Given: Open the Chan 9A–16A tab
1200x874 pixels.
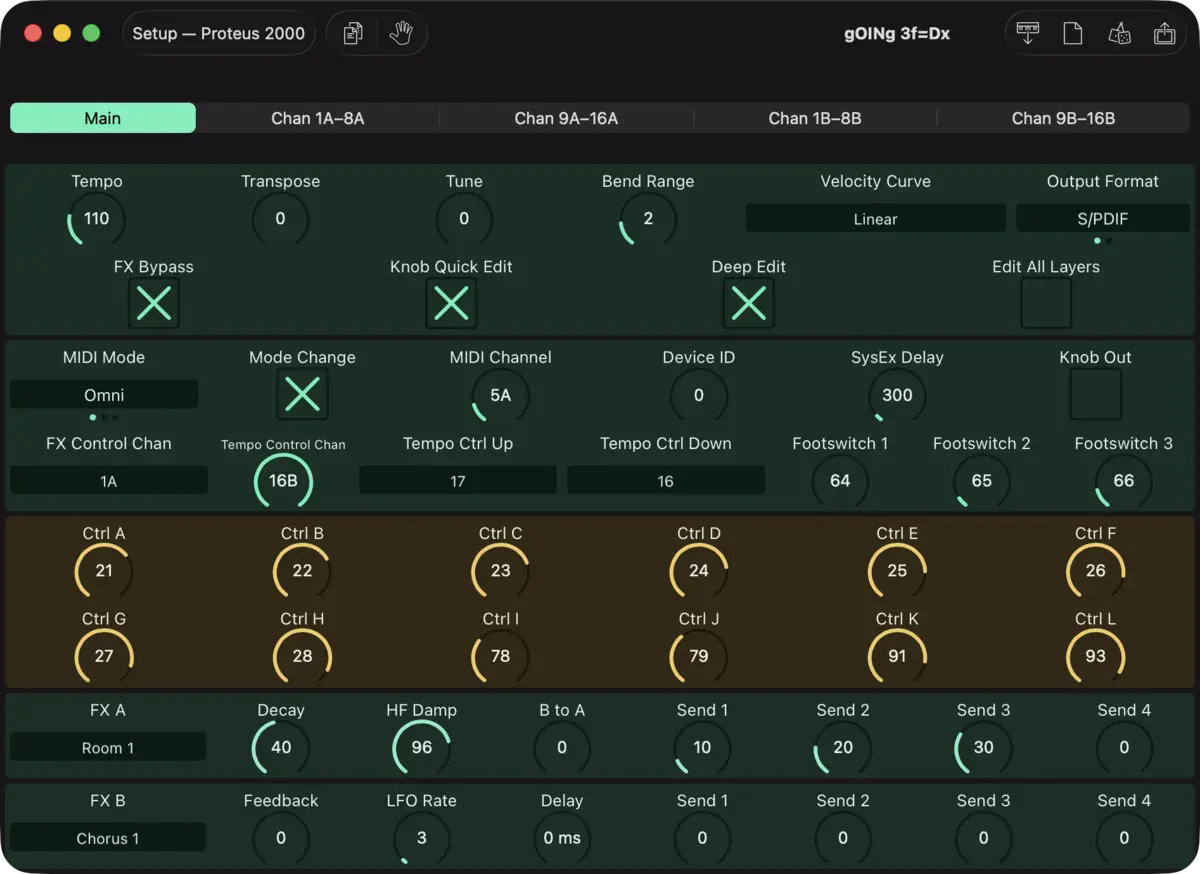Looking at the screenshot, I should click(566, 118).
